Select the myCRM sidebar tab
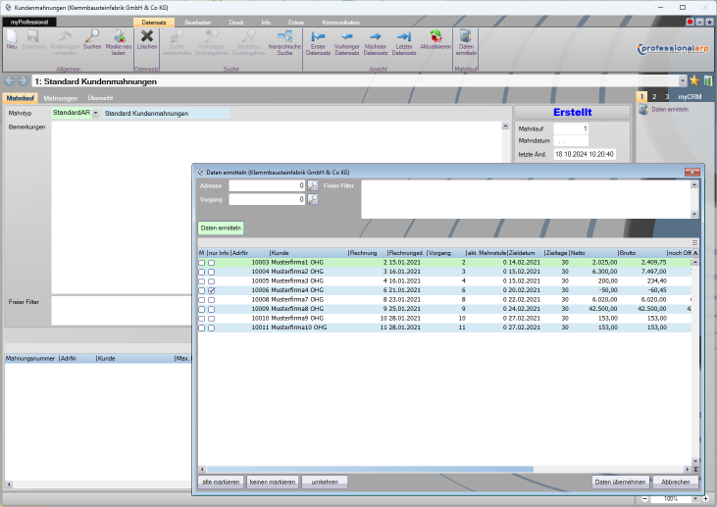Viewport: 717px width, 507px height. [x=690, y=96]
